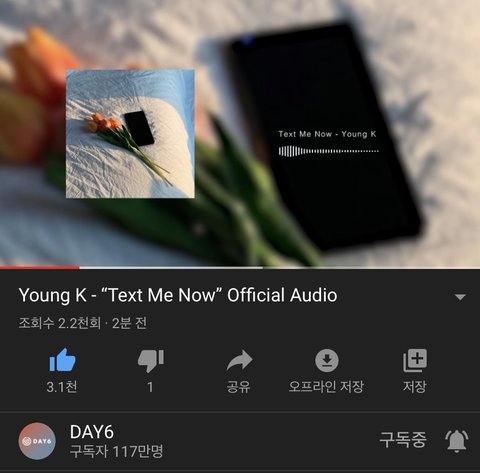Tap the offline download icon
This screenshot has width=480, height=473.
327,360
